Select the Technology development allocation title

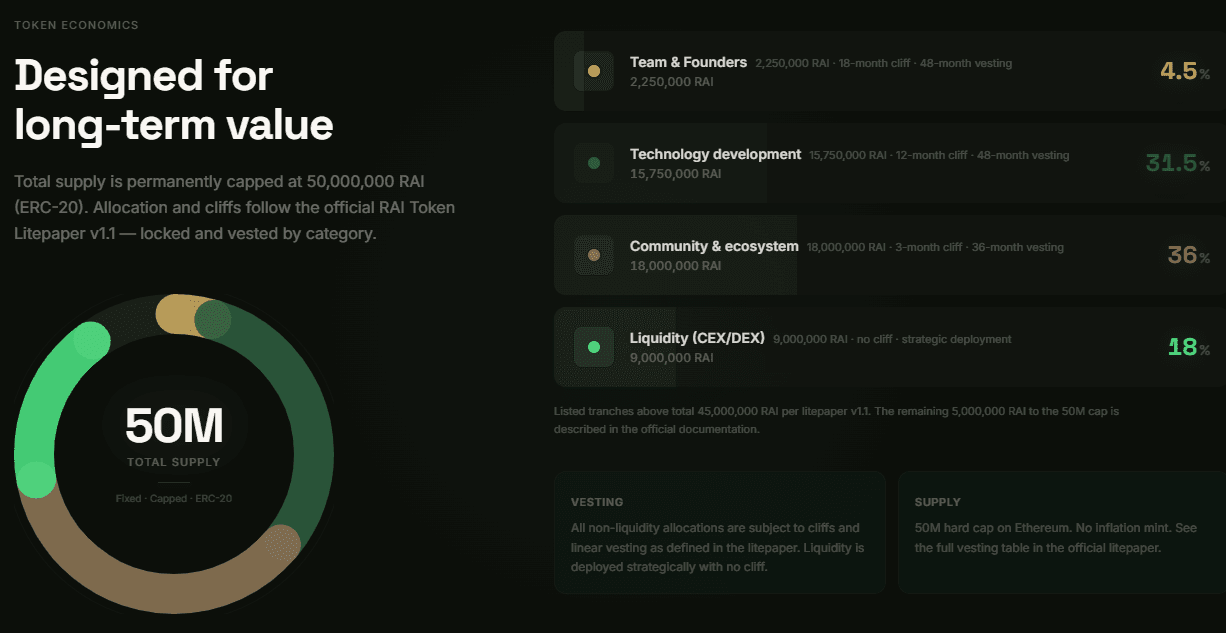[x=715, y=154]
